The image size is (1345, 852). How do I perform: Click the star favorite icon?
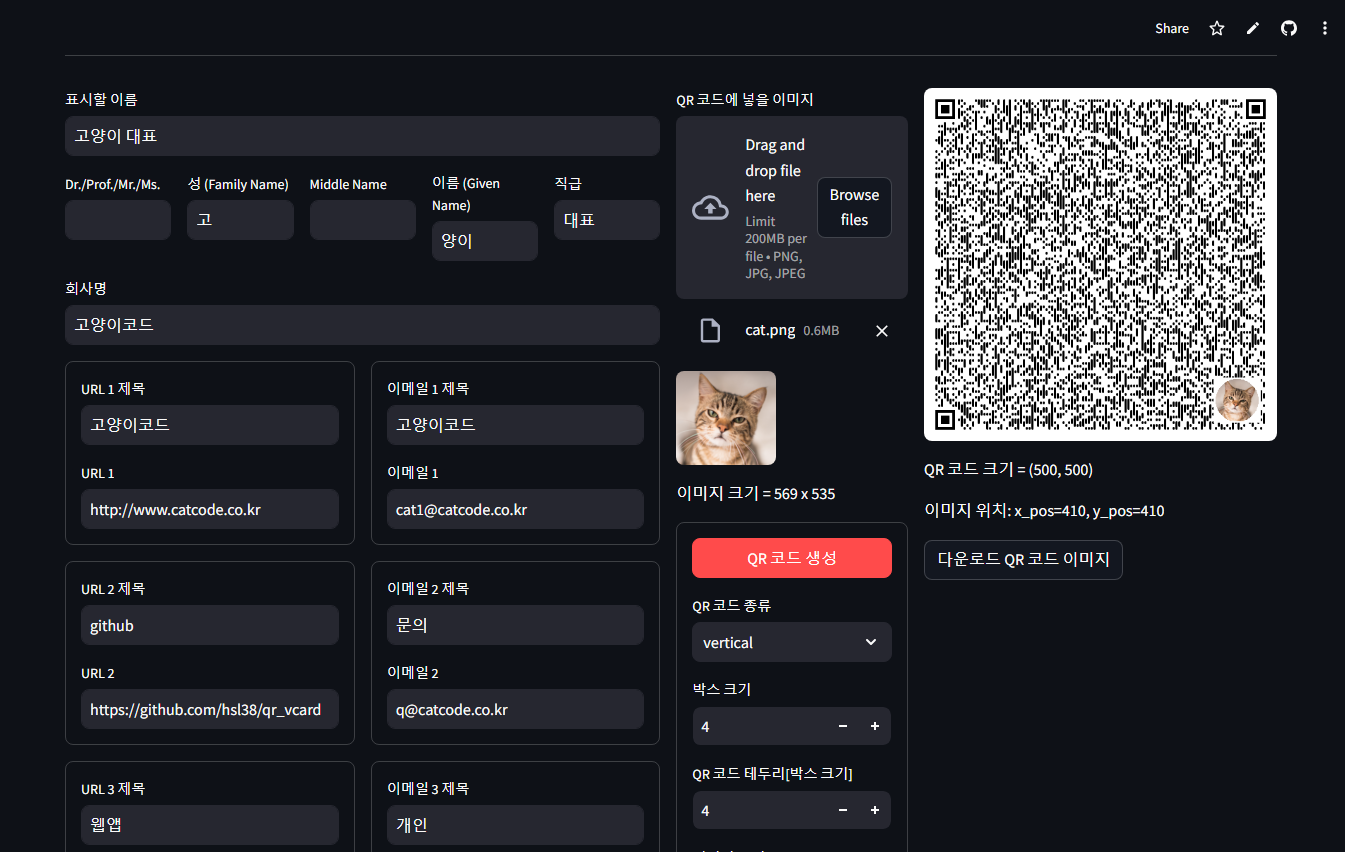pos(1217,28)
